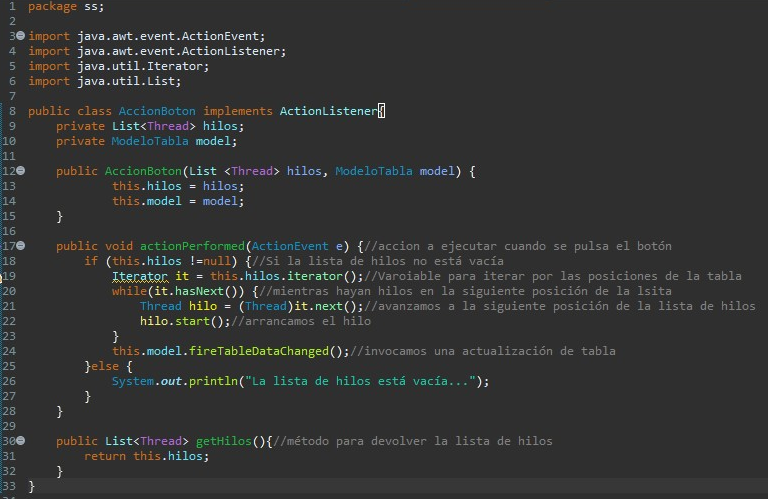The height and width of the screenshot is (499, 768).
Task: Collapse the import statements fold at line 3
Action: pos(19,36)
